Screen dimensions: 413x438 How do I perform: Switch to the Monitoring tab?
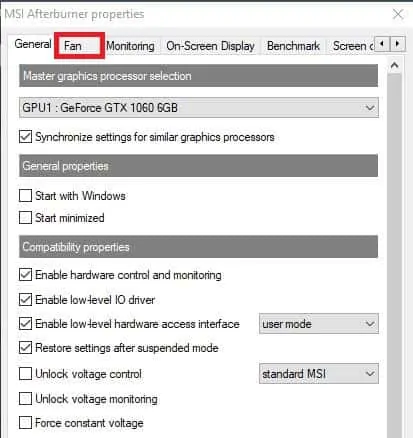[130, 46]
